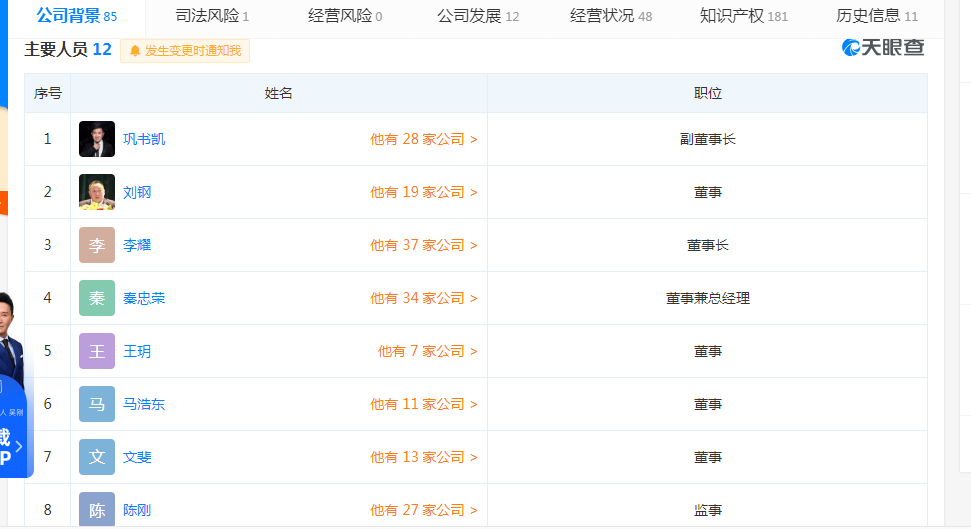
Task: Open the 经营状况 tab
Action: pos(611,16)
